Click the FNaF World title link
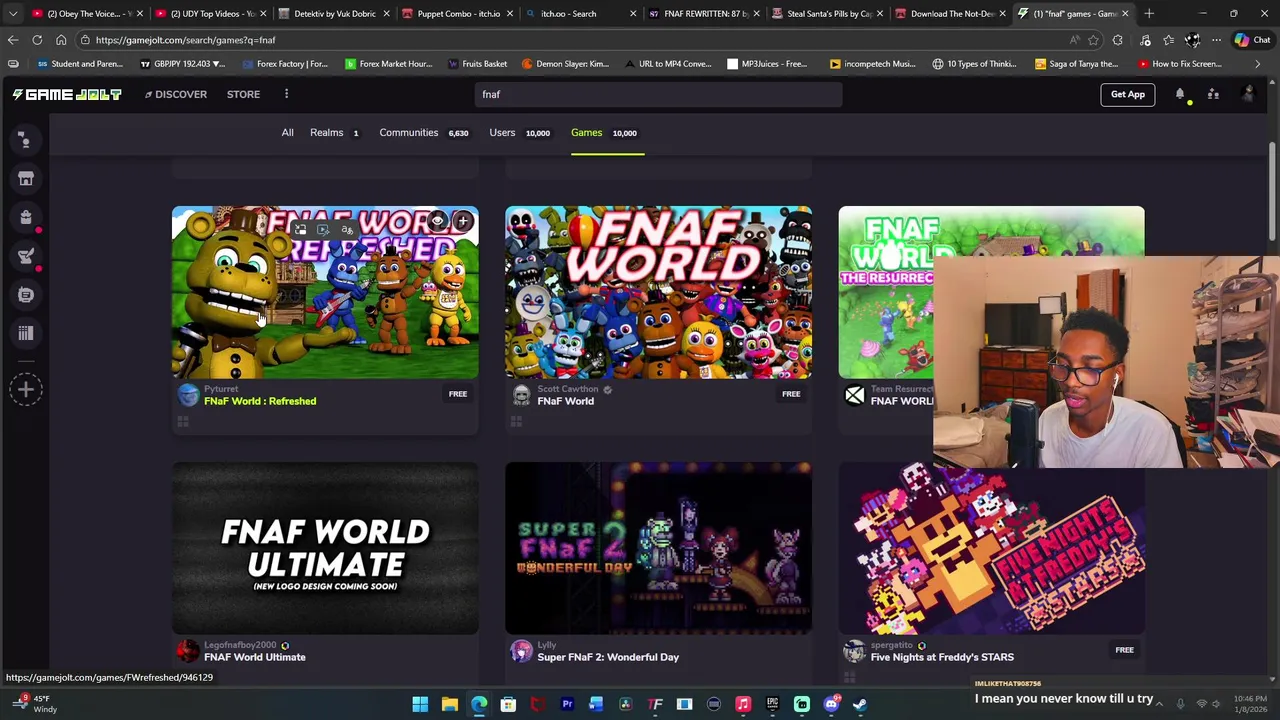Viewport: 1280px width, 720px height. pos(565,401)
